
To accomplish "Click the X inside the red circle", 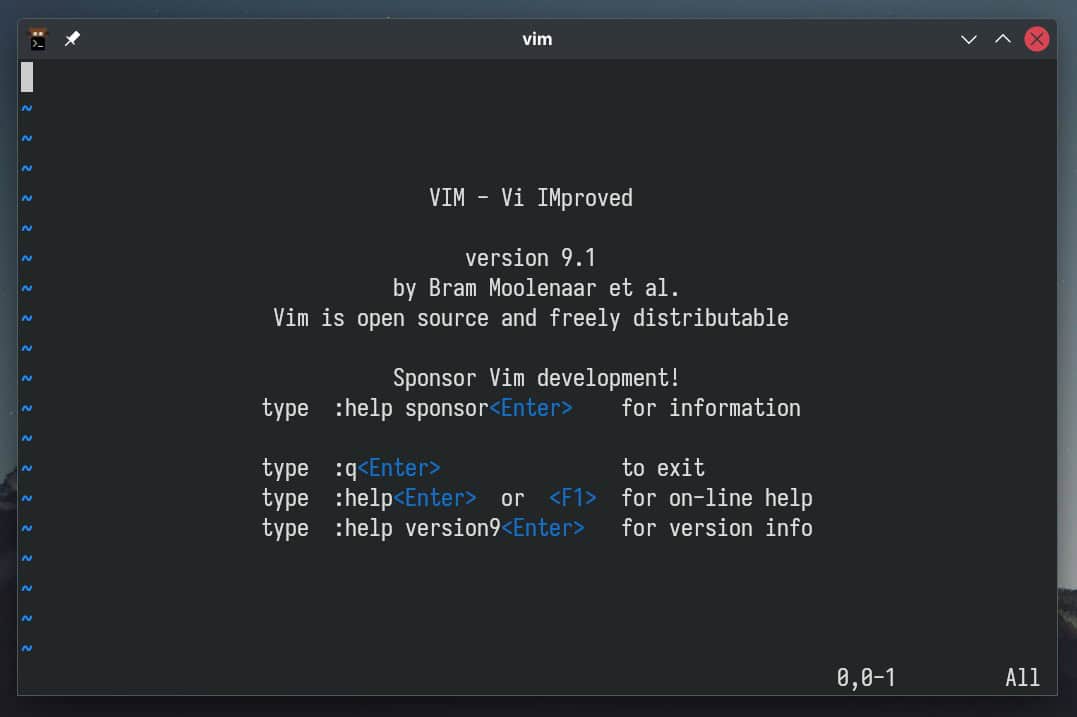I will [1037, 39].
